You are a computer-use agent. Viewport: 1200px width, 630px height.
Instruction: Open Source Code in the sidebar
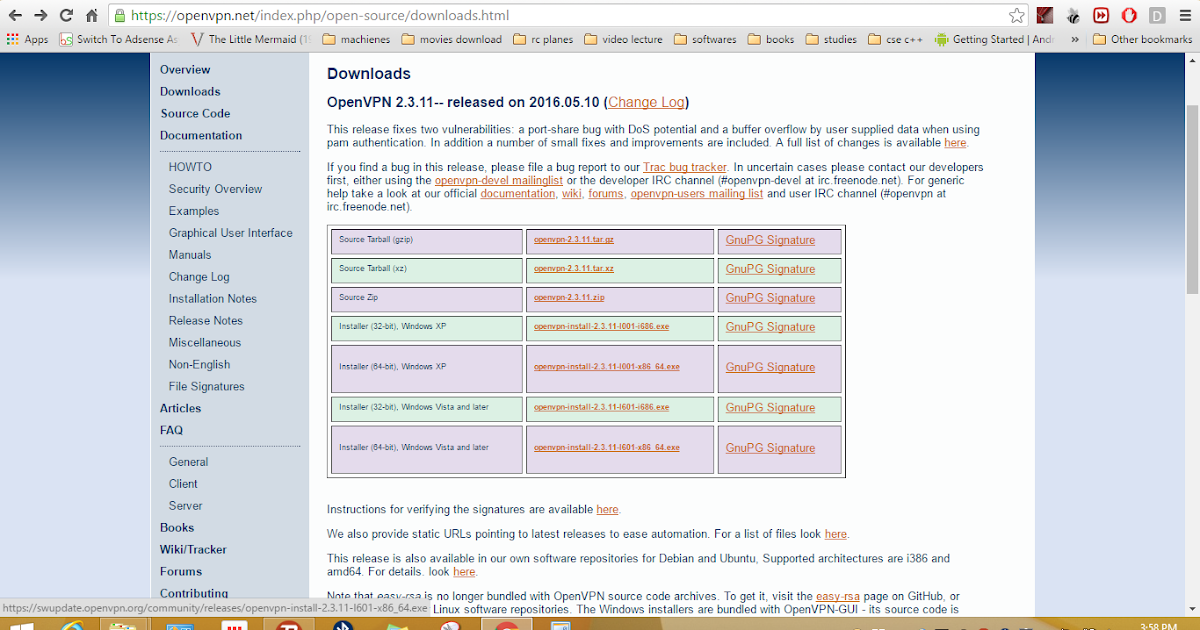[195, 114]
